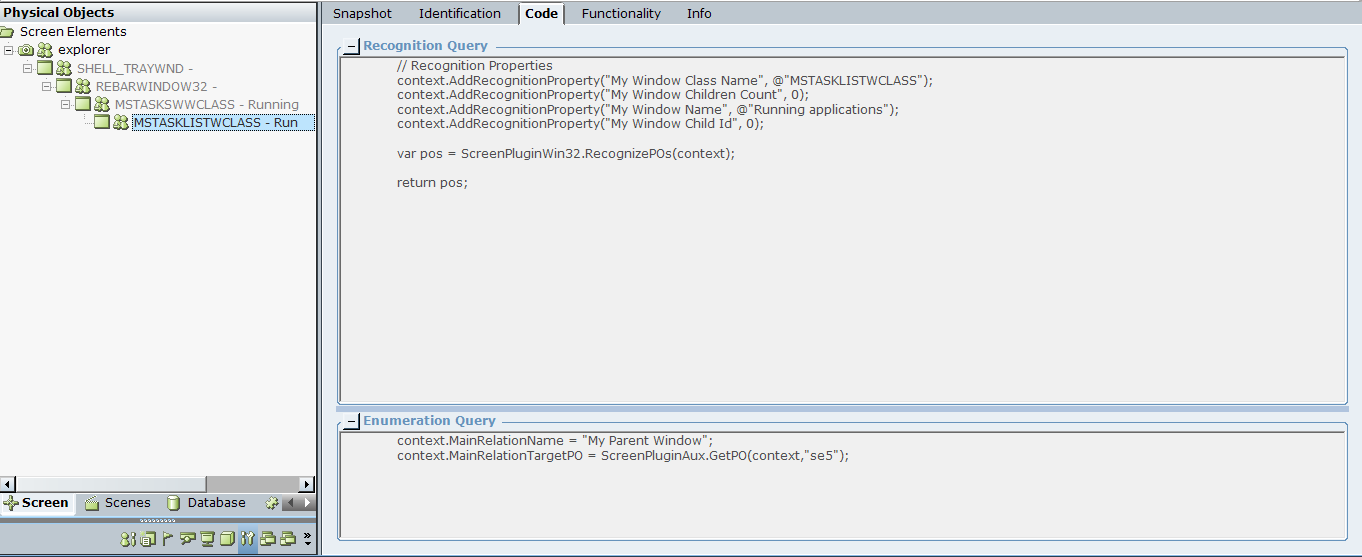Open the Database tab
Image resolution: width=1362 pixels, height=557 pixels.
(x=206, y=503)
